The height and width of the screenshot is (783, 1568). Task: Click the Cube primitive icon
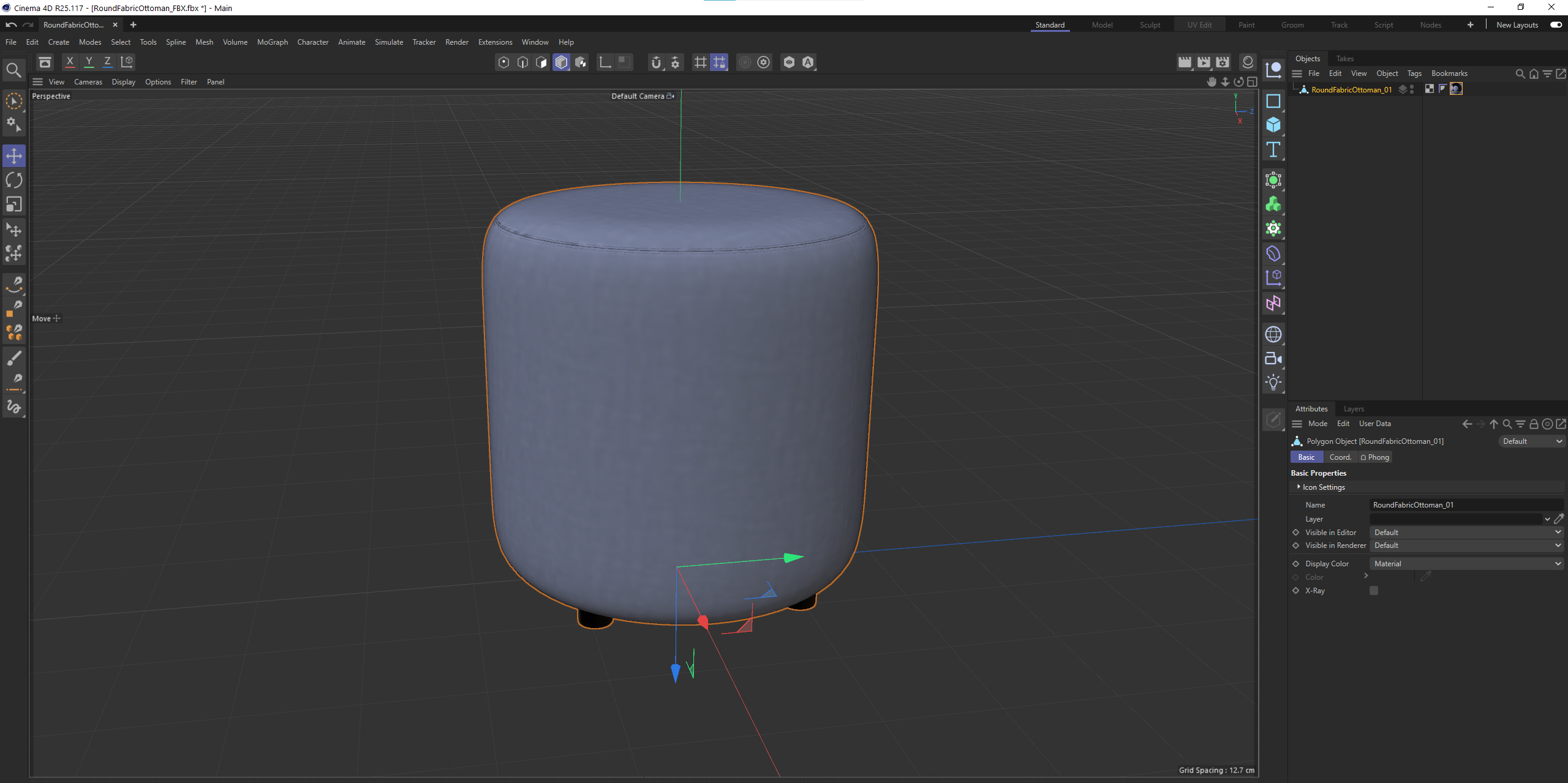1273,125
